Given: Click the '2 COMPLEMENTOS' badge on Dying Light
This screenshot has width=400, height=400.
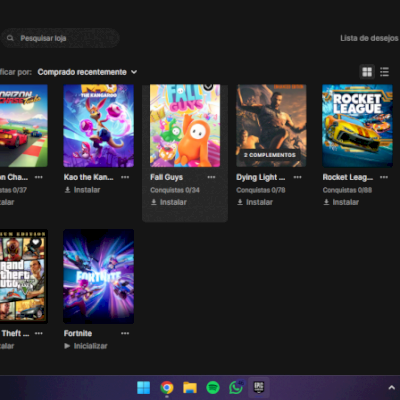Looking at the screenshot, I should [x=270, y=155].
